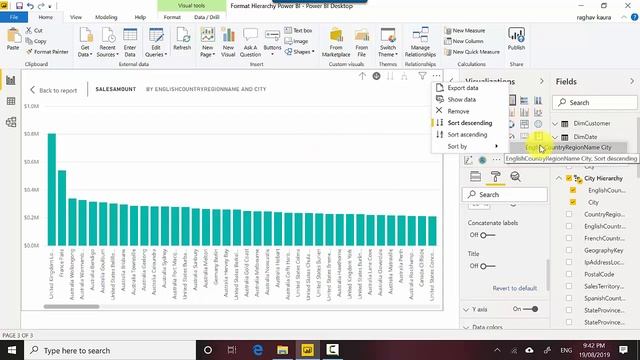Screen dimensions: 640x360
Task: Insert a Text box
Action: pos(298,30)
